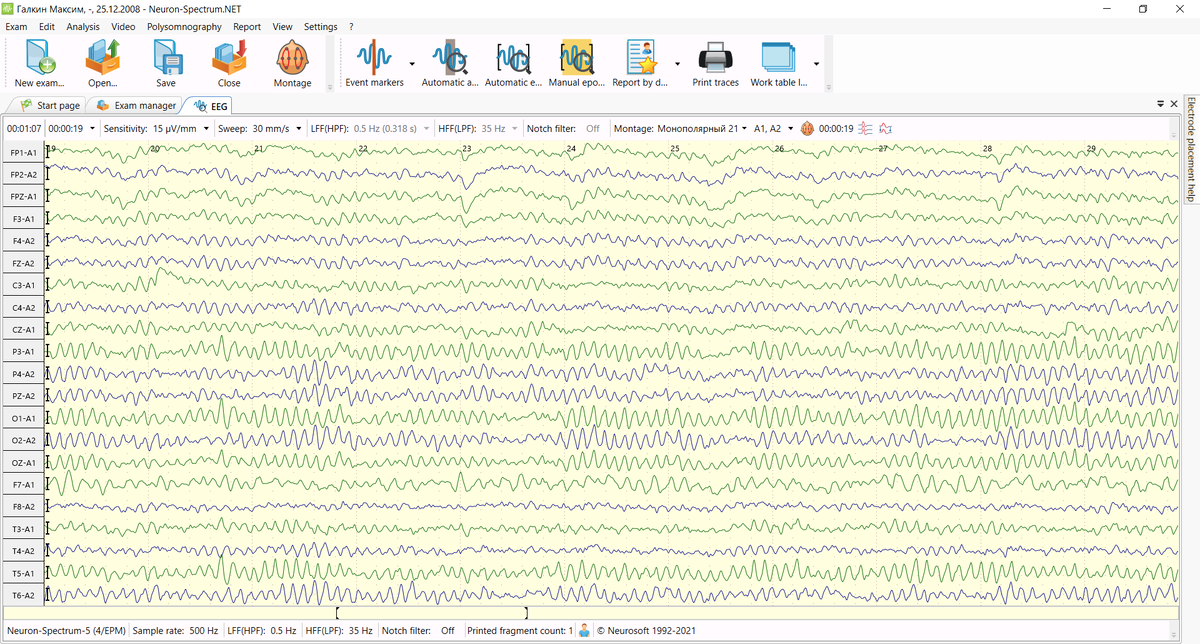Toggle the O1-A1 channel label
This screenshot has width=1200, height=644.
23,418
